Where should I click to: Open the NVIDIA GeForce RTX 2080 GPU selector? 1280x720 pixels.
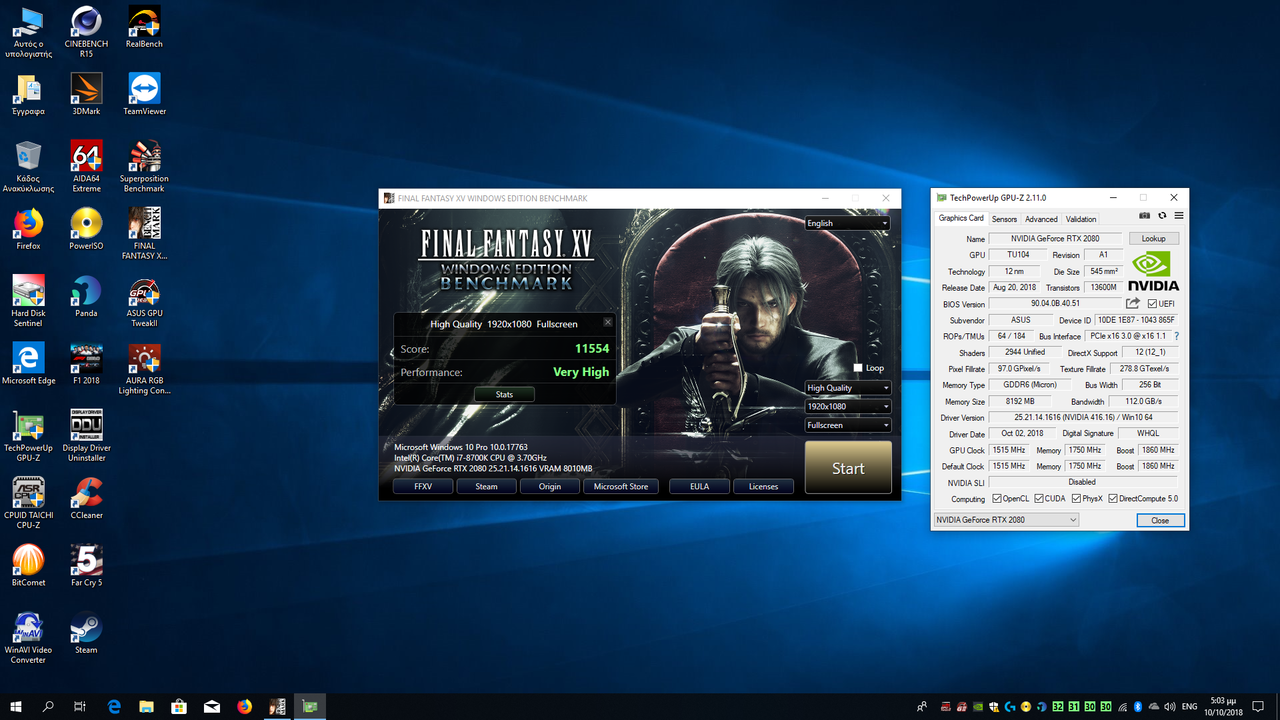[1006, 520]
